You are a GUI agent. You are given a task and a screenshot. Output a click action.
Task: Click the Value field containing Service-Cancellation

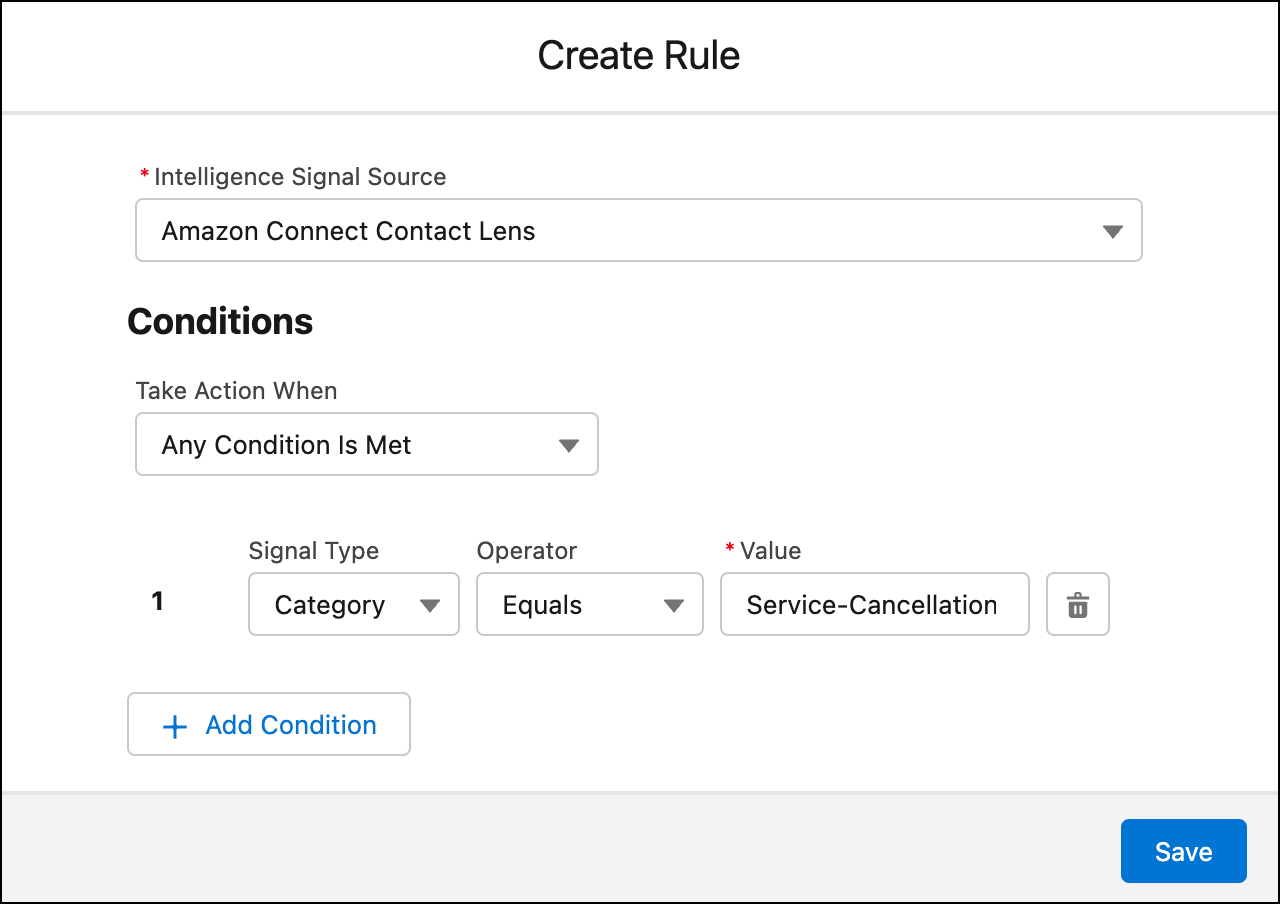coord(875,604)
